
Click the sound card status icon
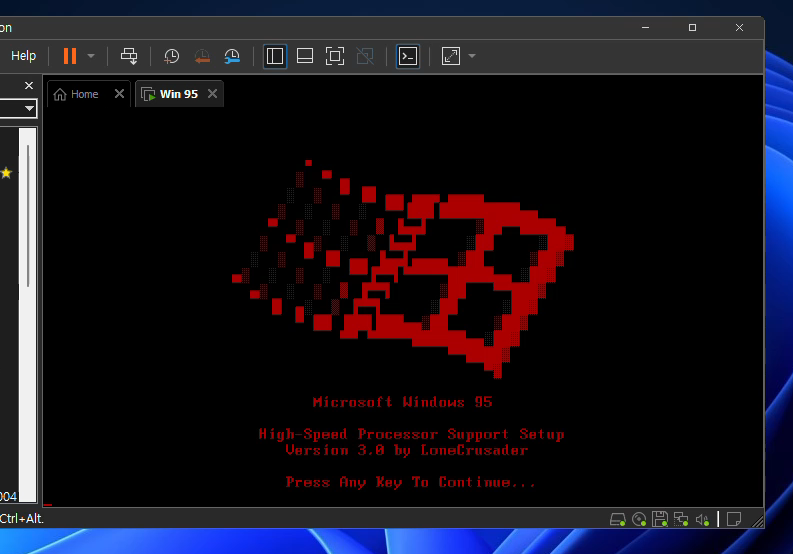click(702, 519)
